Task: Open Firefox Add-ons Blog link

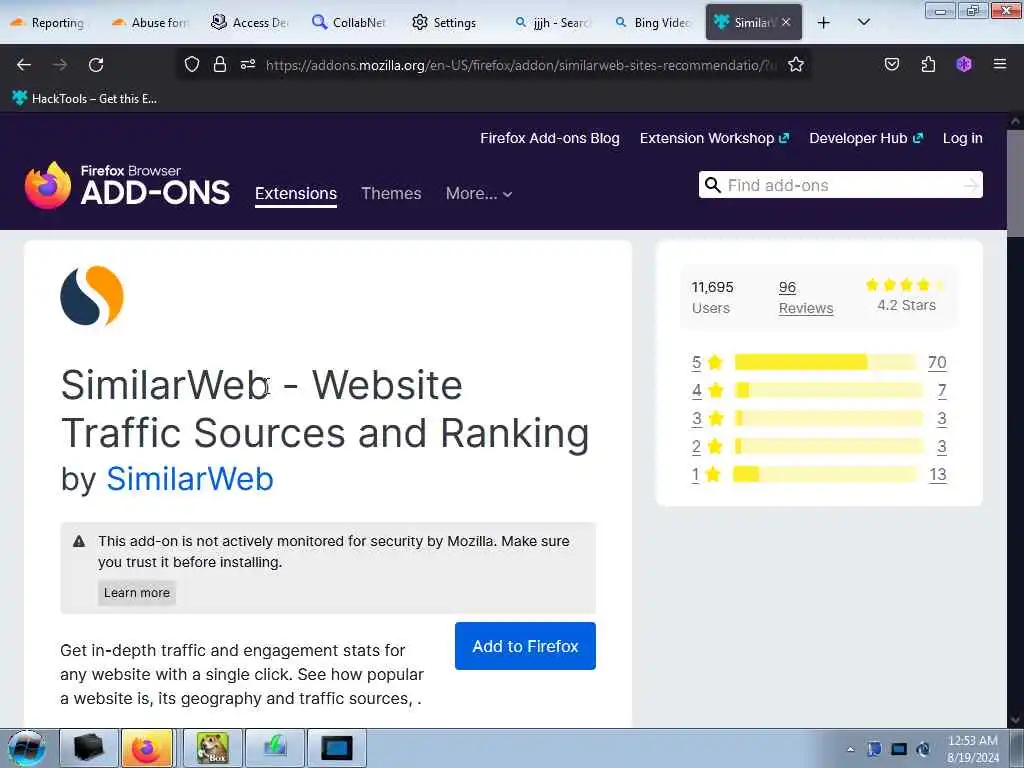Action: tap(550, 138)
